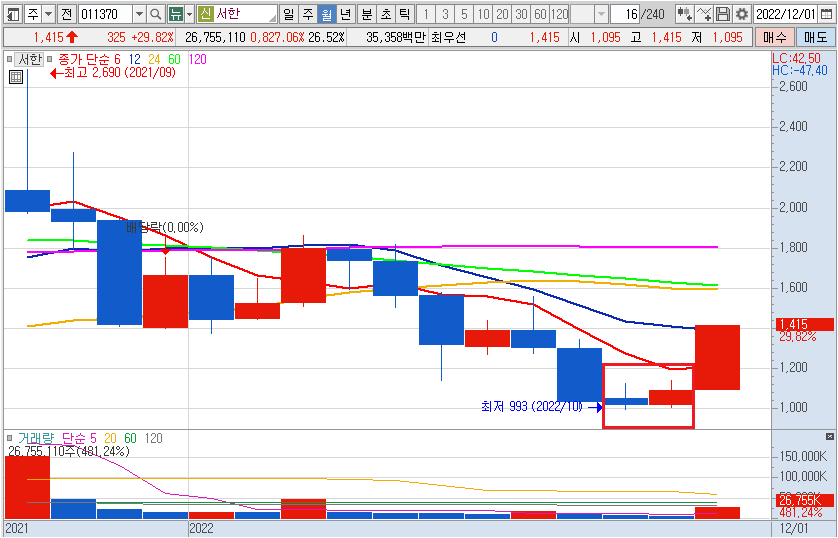Screen dimensions: 838x538
Task: Click the 2022 year label on time axis
Action: tap(201, 528)
